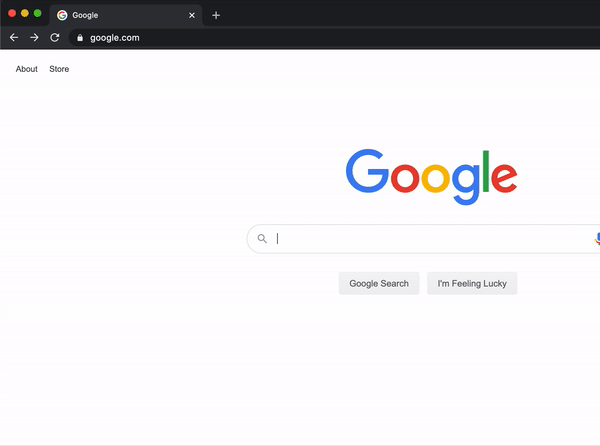This screenshot has height=446, width=600.
Task: Open the Store link
Action: point(59,69)
